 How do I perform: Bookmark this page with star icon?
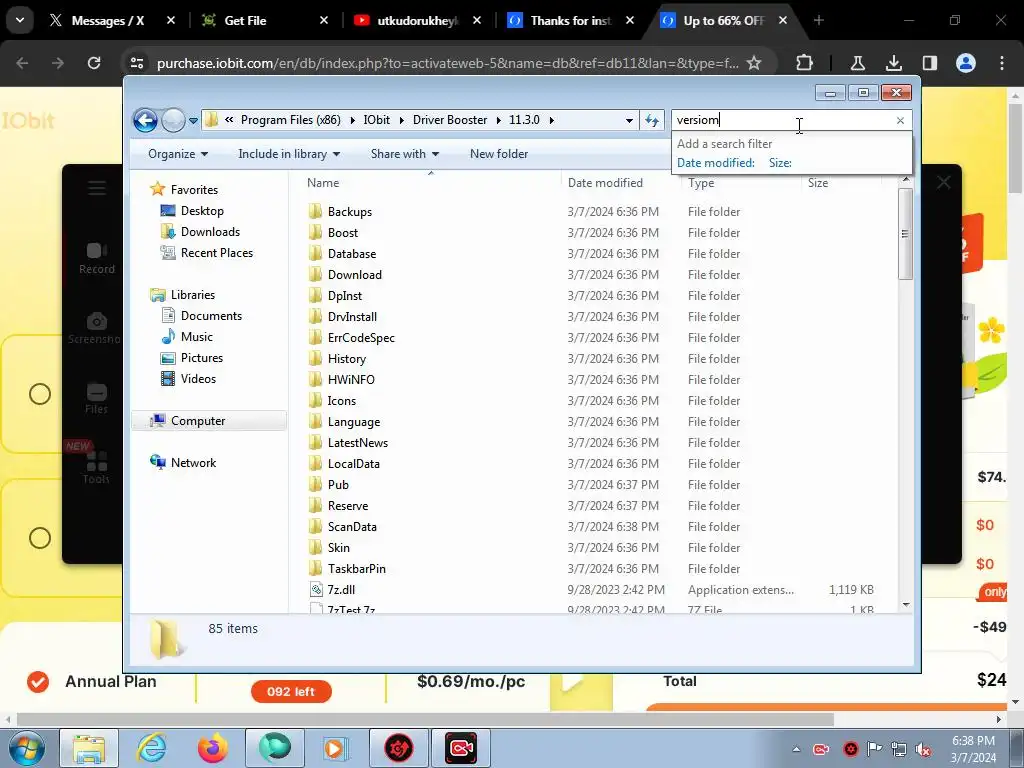click(754, 63)
